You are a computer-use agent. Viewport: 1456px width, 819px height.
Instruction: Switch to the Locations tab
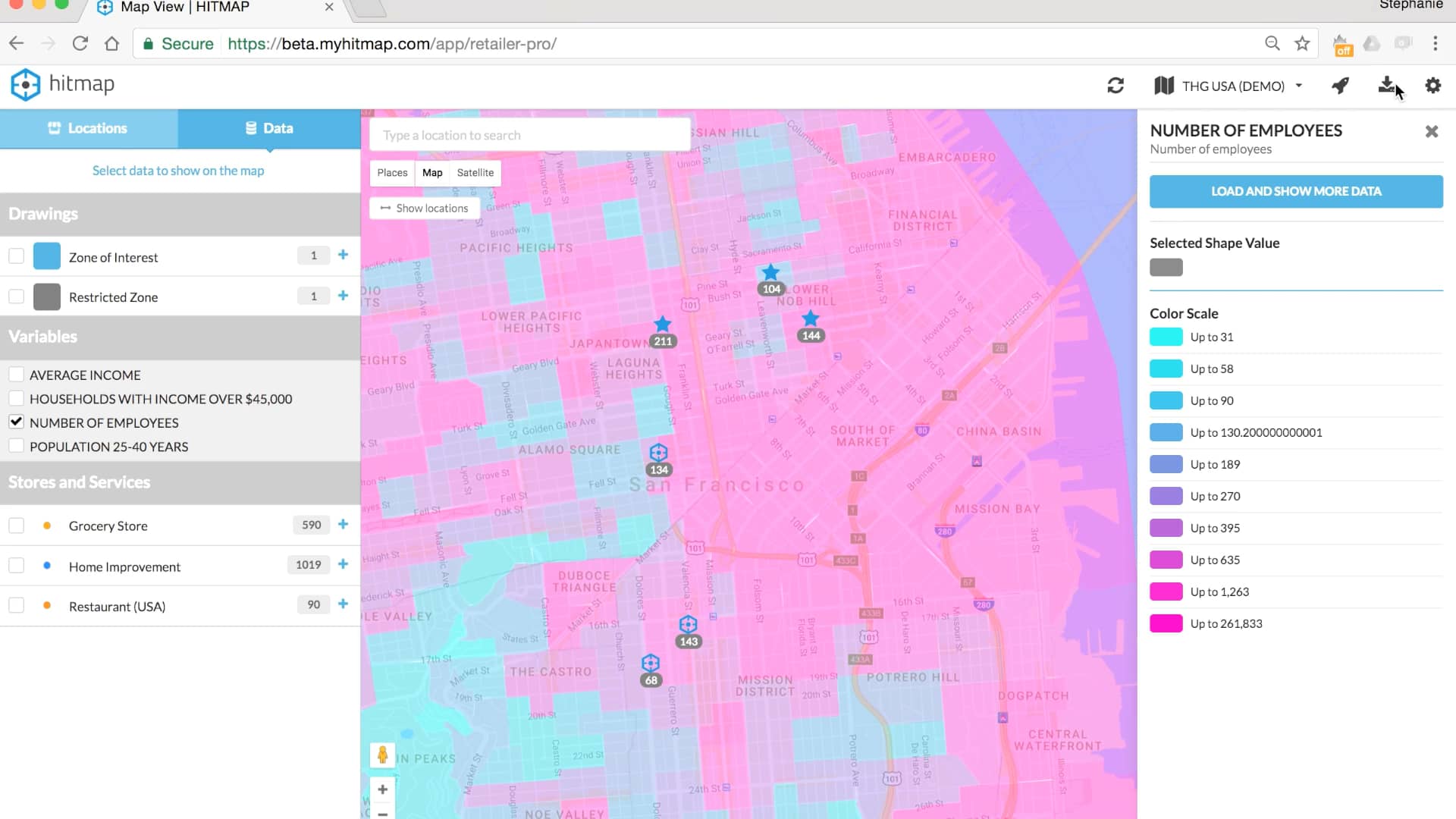[x=89, y=128]
